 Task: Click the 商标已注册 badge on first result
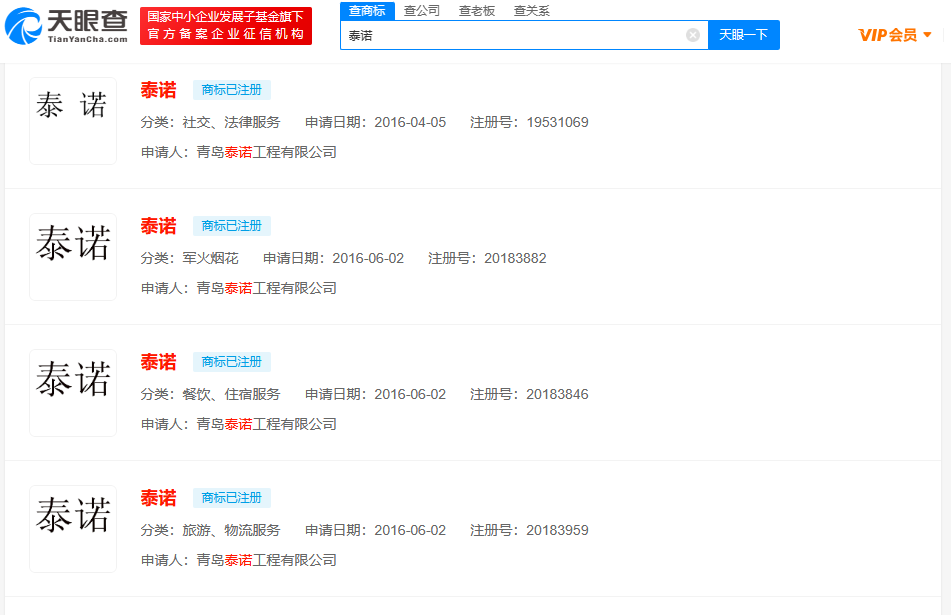[231, 90]
